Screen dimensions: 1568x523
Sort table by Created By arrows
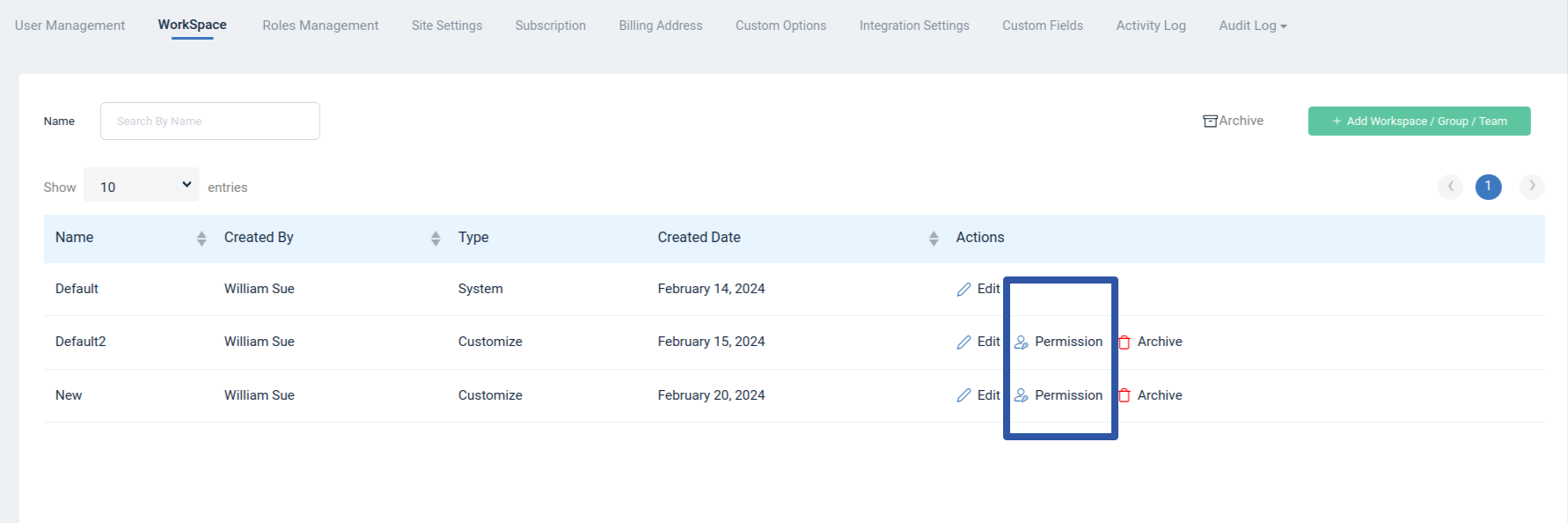(436, 238)
